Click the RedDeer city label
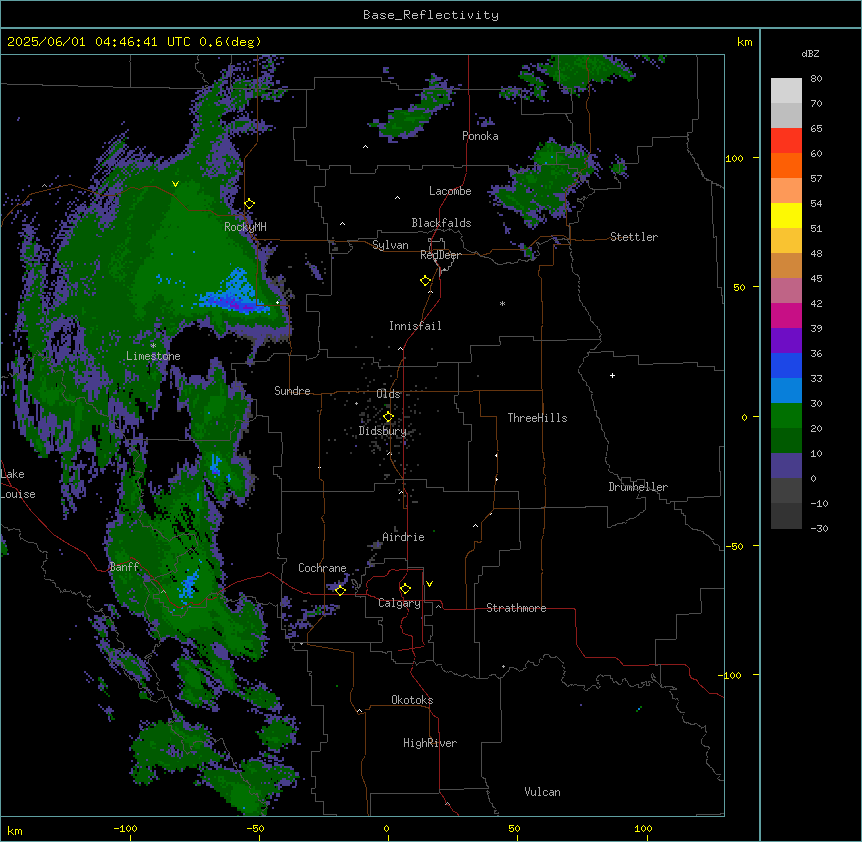Viewport: 862px width, 842px height. (441, 255)
